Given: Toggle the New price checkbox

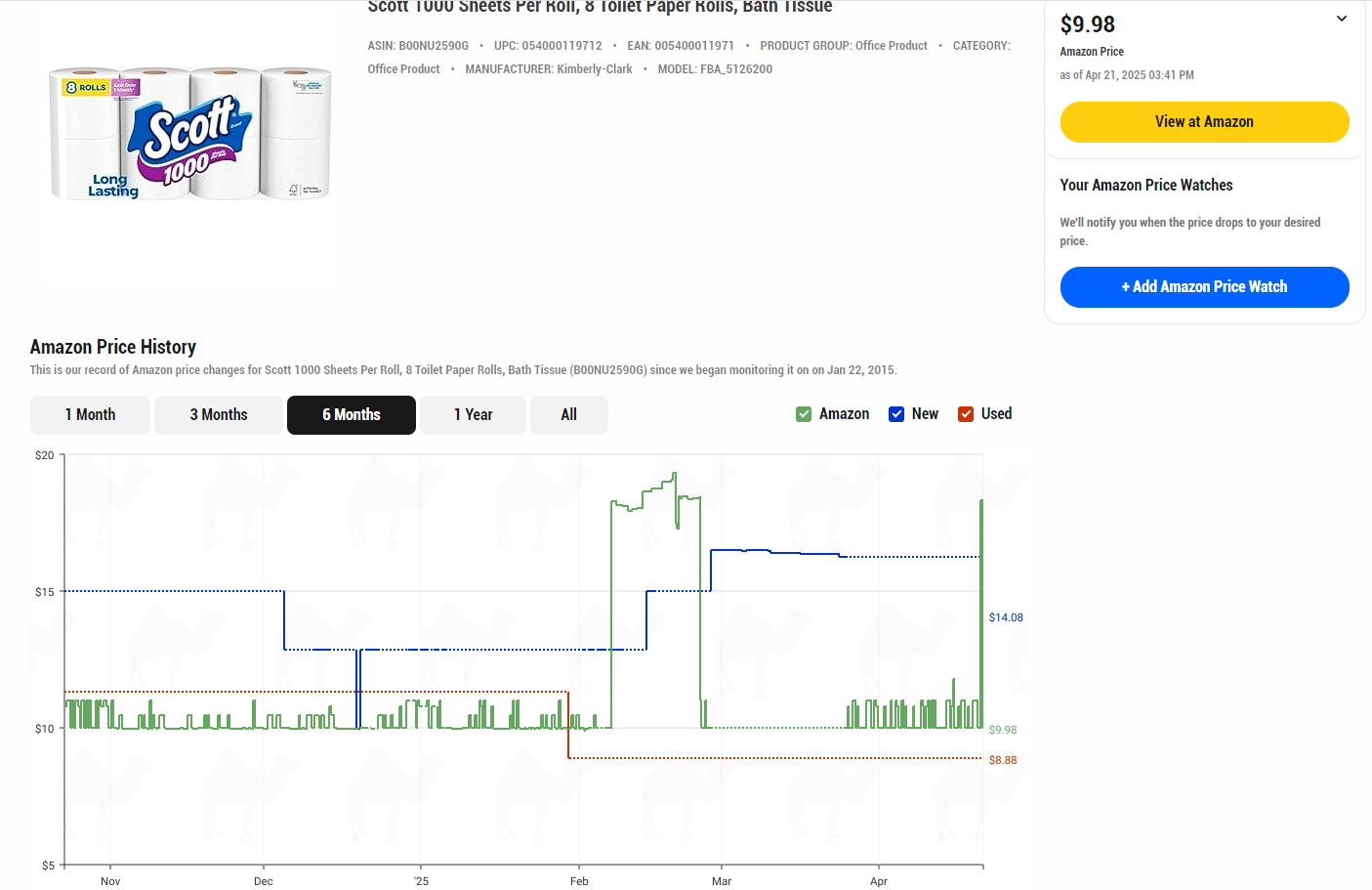Looking at the screenshot, I should click(x=896, y=414).
